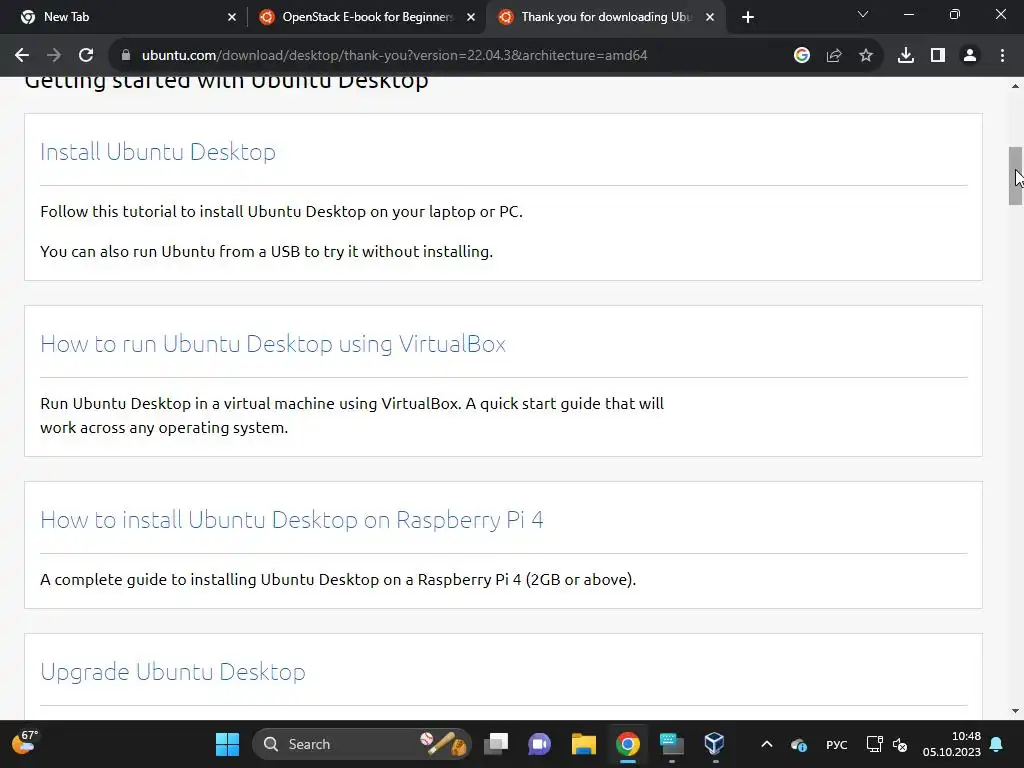Open the Windows Start menu

click(x=227, y=744)
